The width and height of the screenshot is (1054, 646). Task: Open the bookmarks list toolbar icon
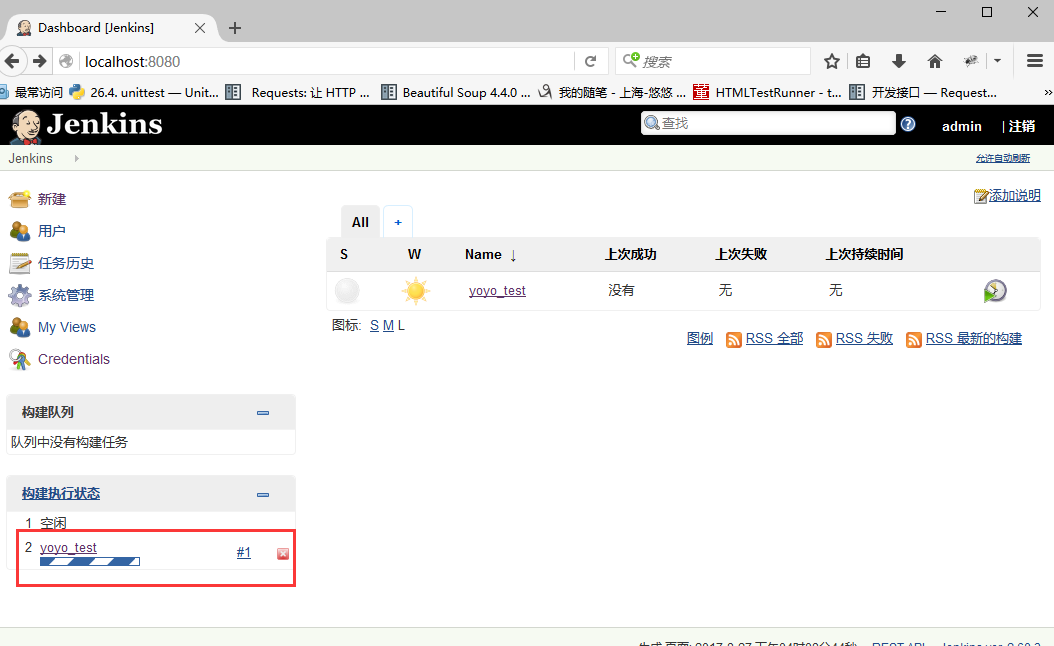pos(863,61)
